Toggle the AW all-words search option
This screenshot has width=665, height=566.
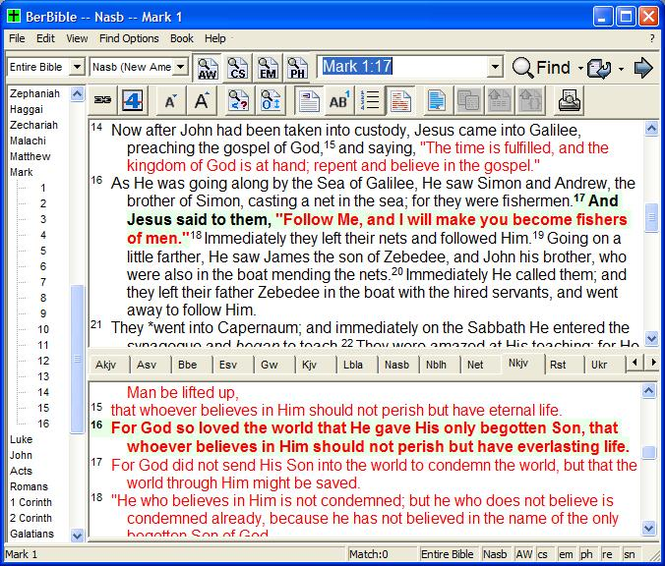coord(207,68)
